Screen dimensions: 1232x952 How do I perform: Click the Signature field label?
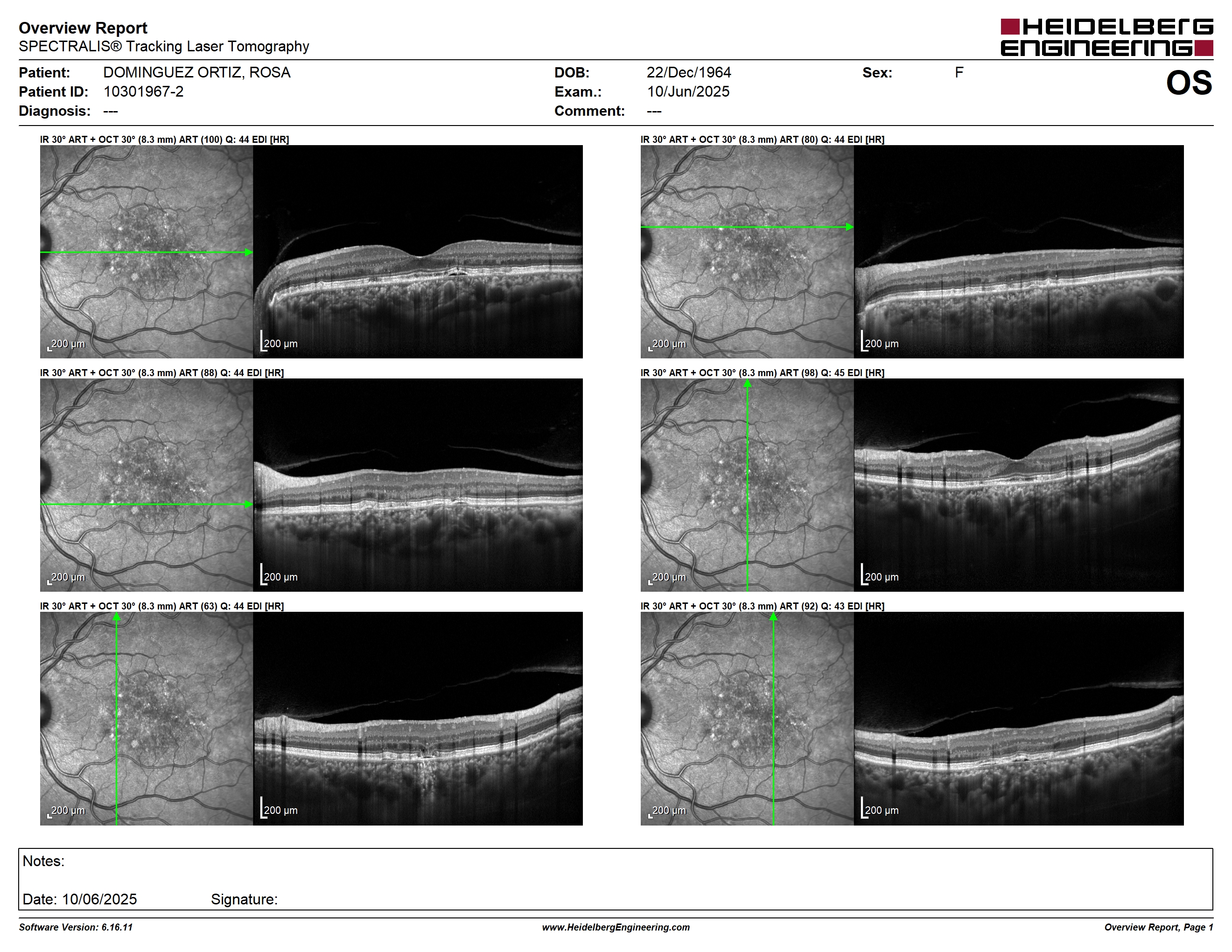pos(244,900)
